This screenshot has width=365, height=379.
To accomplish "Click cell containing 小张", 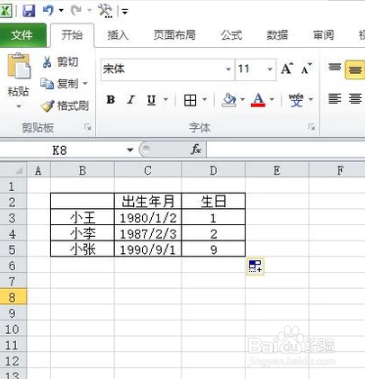I will 82,249.
